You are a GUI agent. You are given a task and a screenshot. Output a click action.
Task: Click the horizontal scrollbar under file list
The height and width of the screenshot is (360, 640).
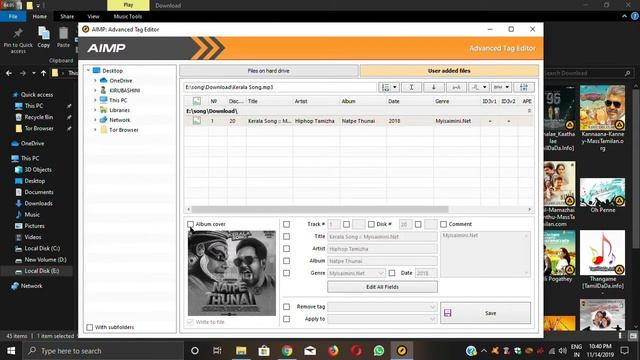click(320, 209)
